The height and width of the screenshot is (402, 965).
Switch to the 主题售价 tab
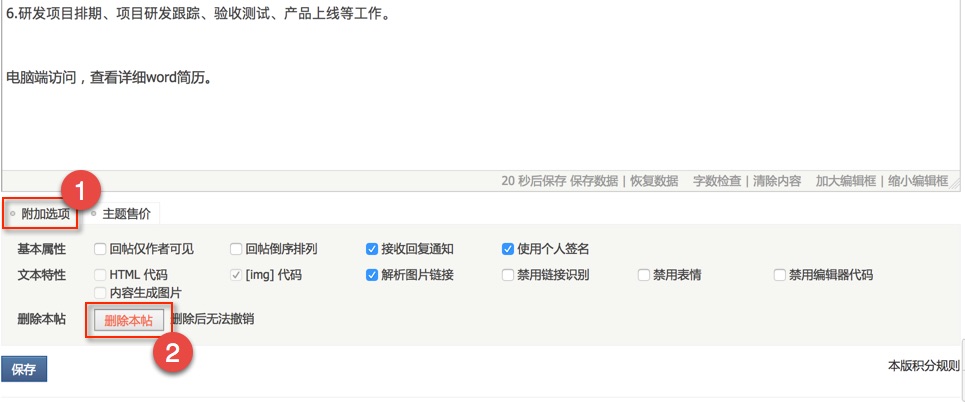click(x=125, y=213)
